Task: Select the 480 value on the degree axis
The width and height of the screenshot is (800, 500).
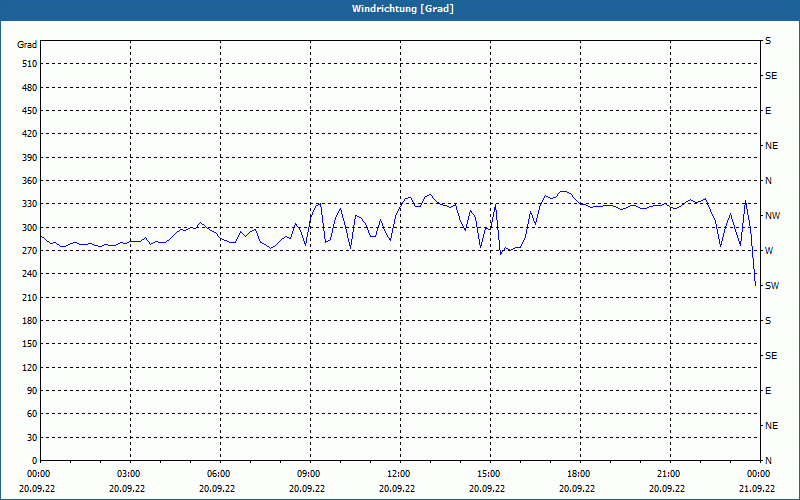Action: pos(29,88)
